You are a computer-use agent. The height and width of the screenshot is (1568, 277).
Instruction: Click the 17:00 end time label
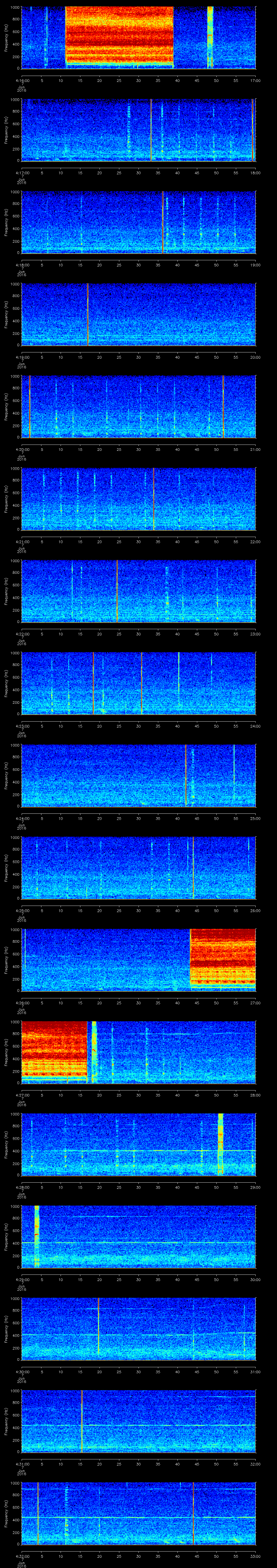(x=255, y=80)
